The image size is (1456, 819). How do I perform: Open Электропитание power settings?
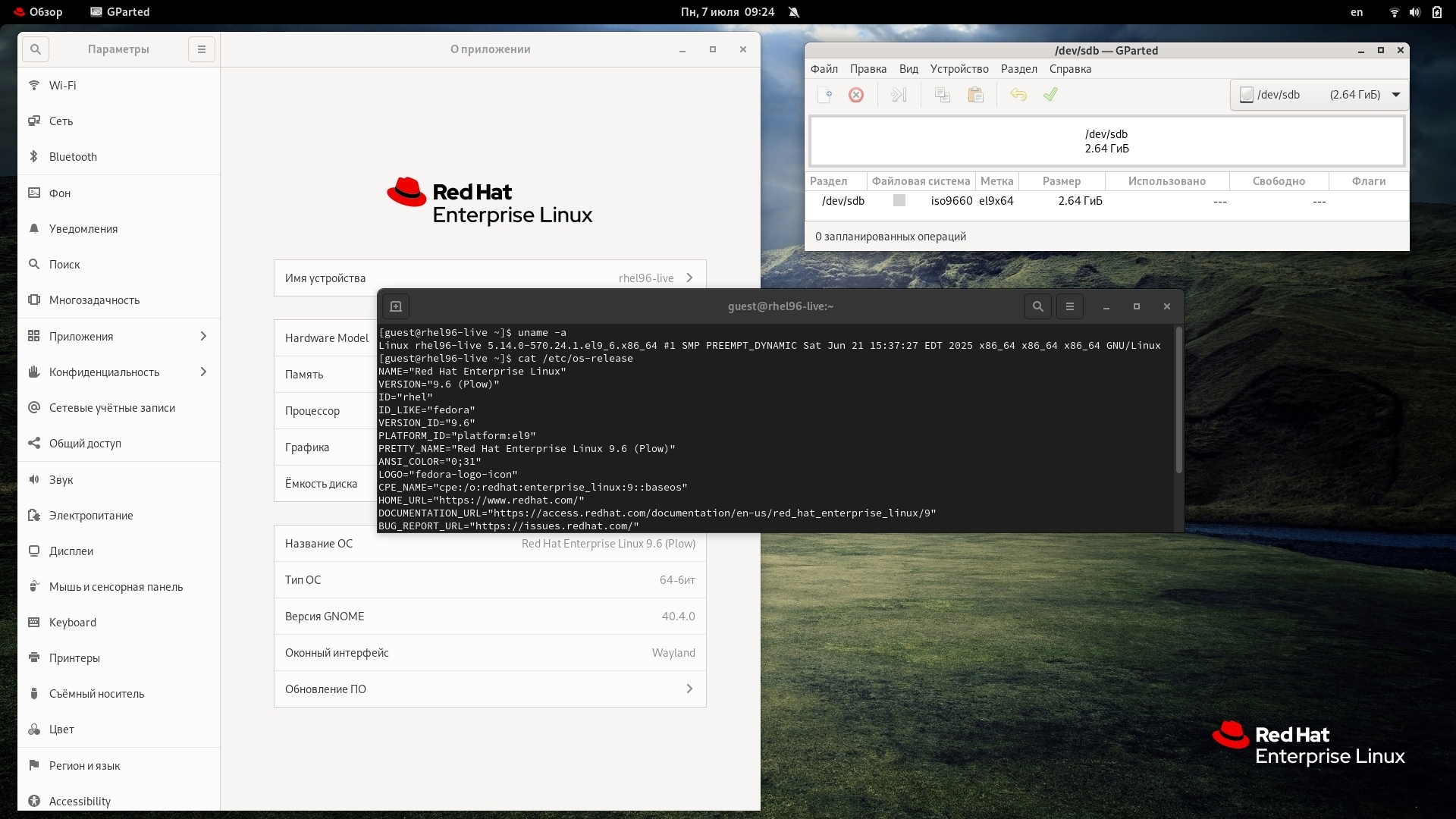(119, 516)
